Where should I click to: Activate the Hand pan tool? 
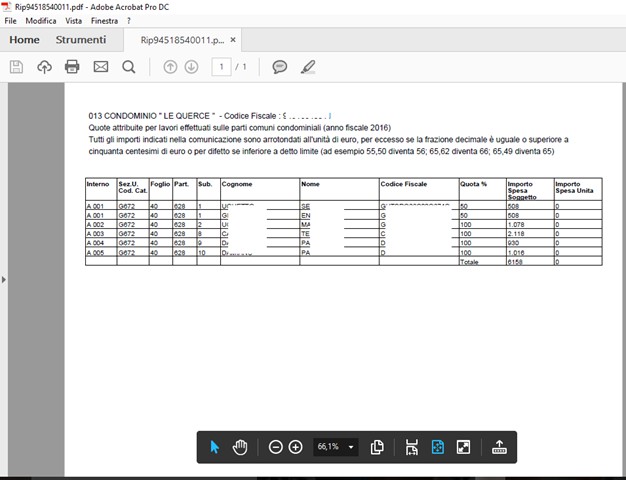240,447
